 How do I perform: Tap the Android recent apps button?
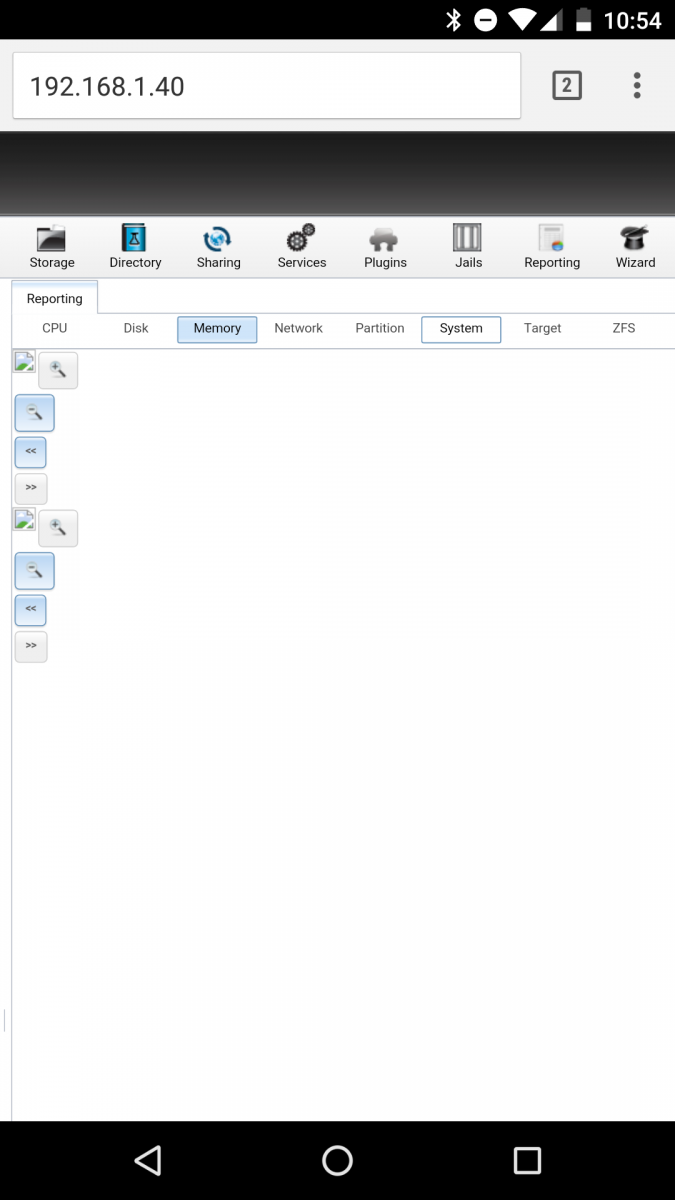click(x=527, y=1160)
